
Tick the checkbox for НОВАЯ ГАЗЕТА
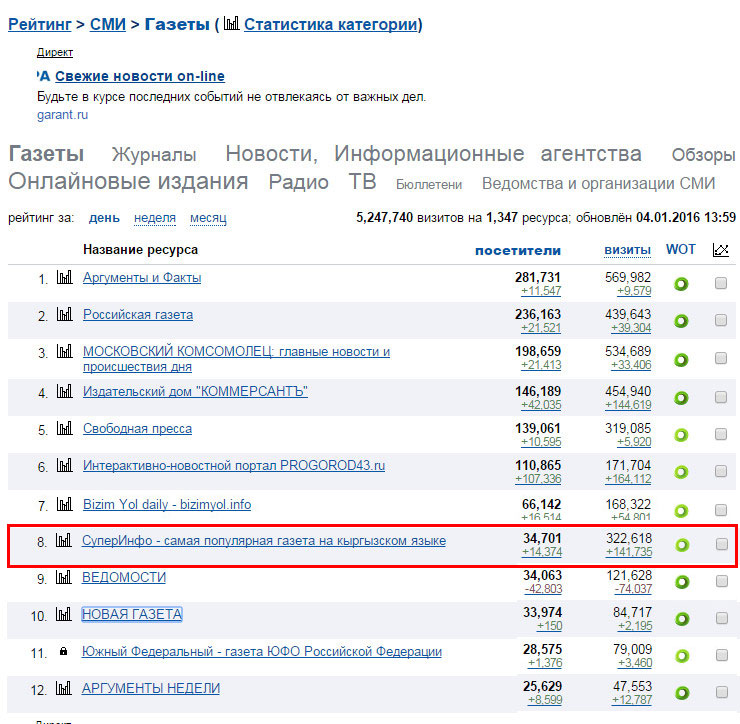[x=722, y=618]
